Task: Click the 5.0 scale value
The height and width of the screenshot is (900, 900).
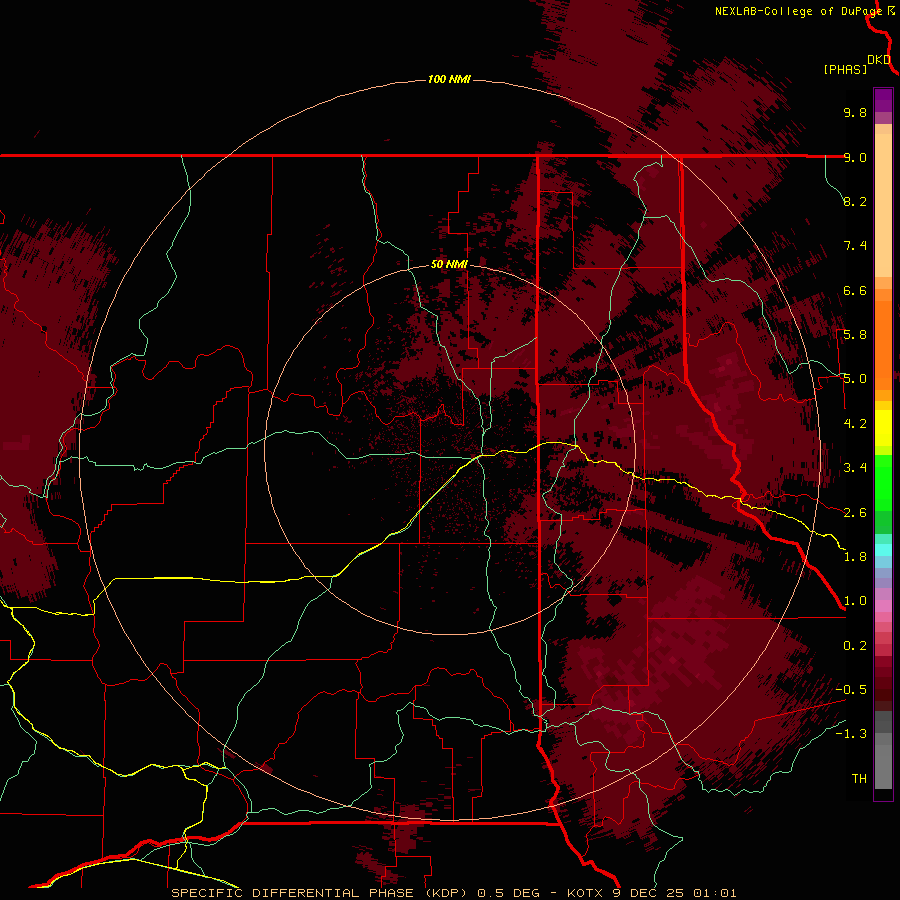Action: click(x=855, y=379)
